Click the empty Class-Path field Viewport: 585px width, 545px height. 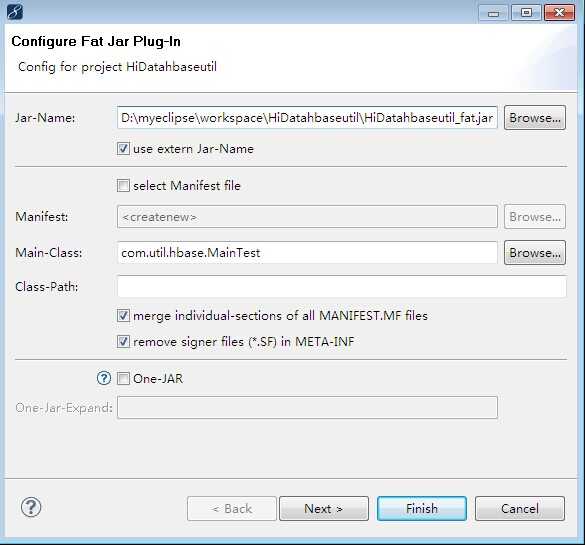click(x=342, y=286)
